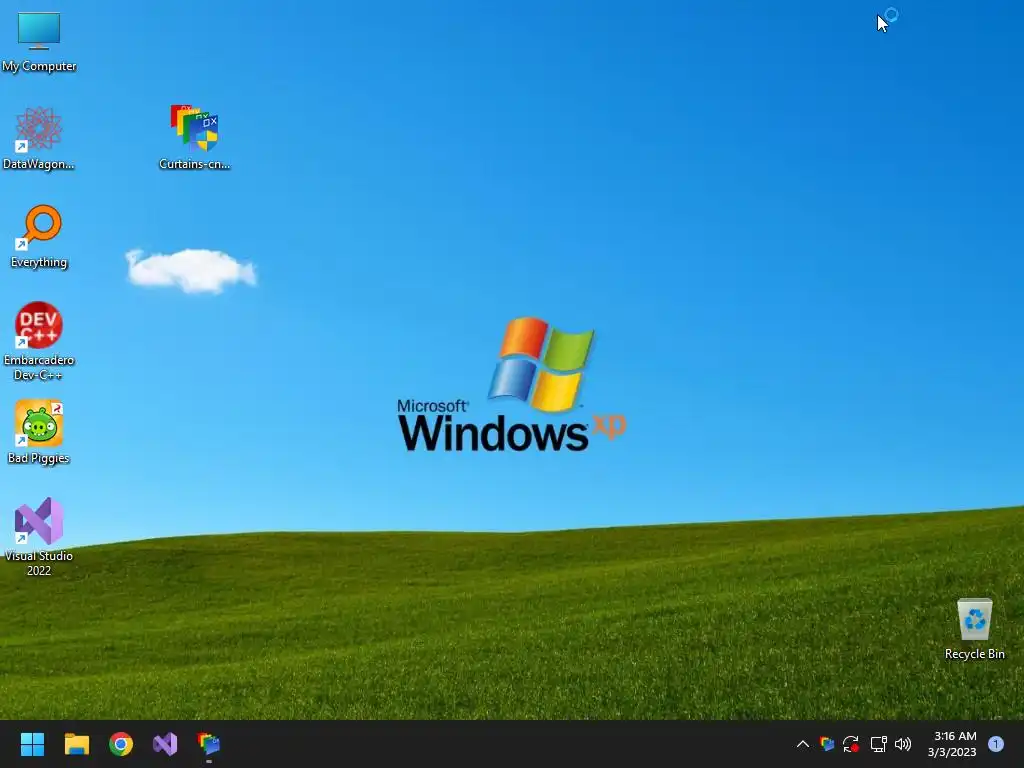The height and width of the screenshot is (768, 1024).
Task: Open Visual Studio from the taskbar
Action: [165, 744]
